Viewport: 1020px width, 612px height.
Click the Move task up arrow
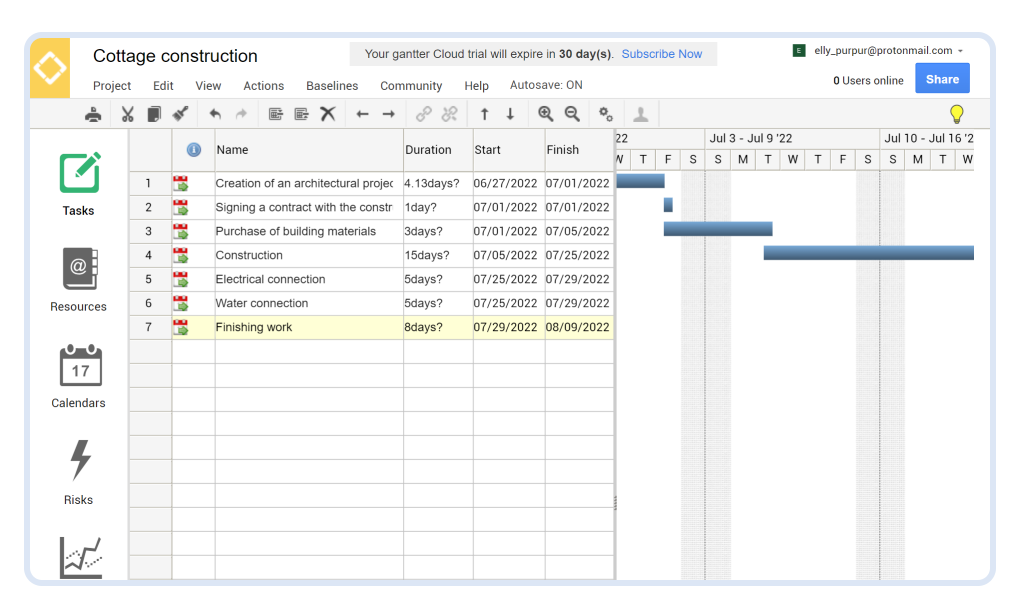(485, 114)
